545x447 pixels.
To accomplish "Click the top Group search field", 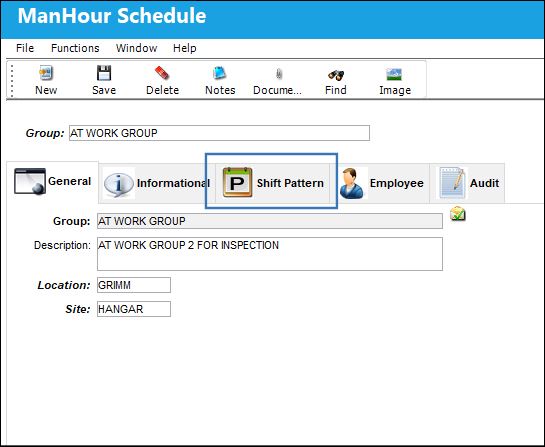I will click(x=219, y=133).
